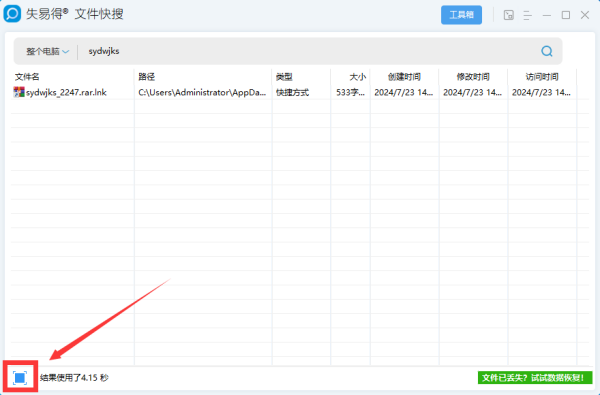Close the 文件快搜 window
The height and width of the screenshot is (395, 600).
(x=585, y=15)
